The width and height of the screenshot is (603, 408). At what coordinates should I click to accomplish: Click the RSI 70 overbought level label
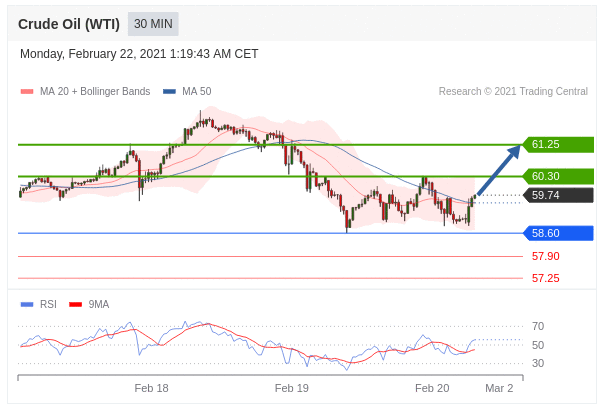click(x=537, y=326)
